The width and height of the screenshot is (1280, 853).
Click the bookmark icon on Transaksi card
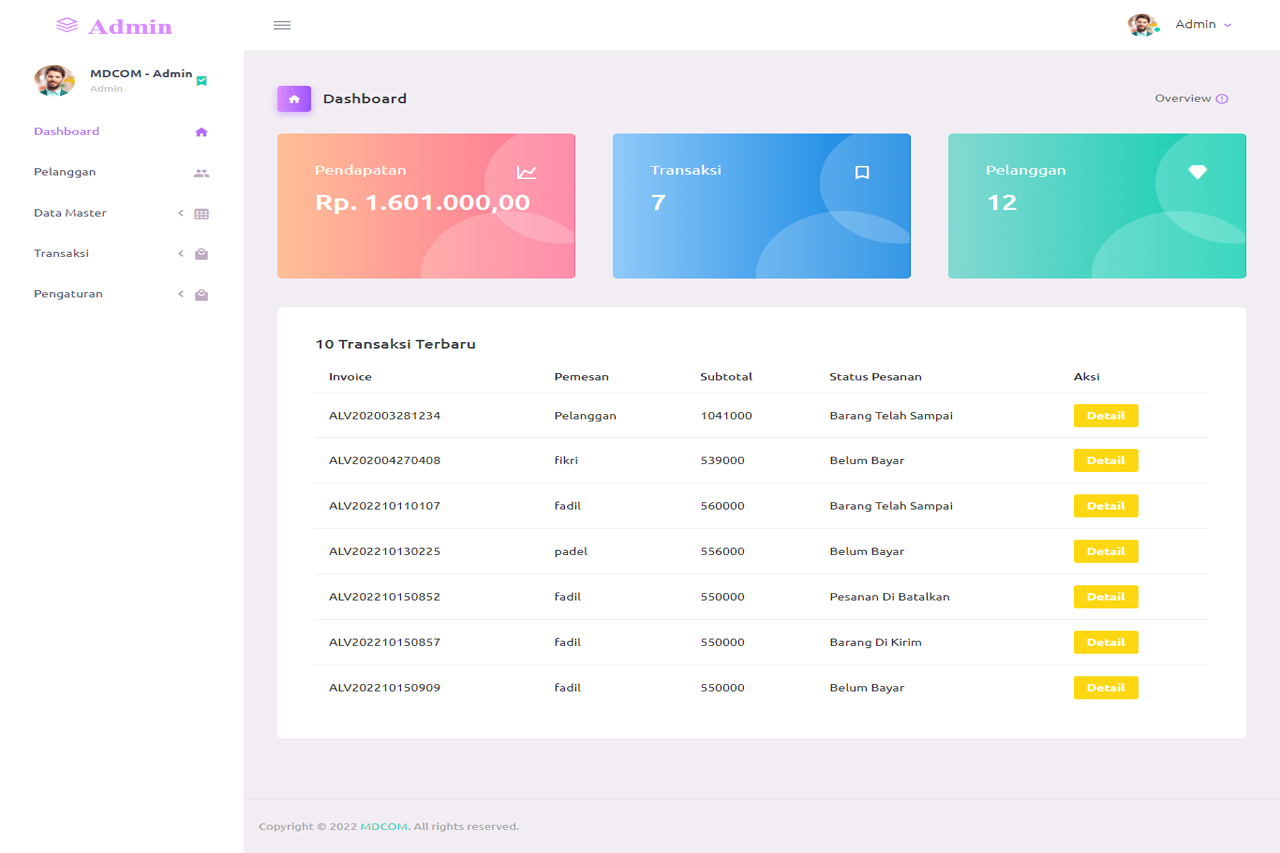862,173
